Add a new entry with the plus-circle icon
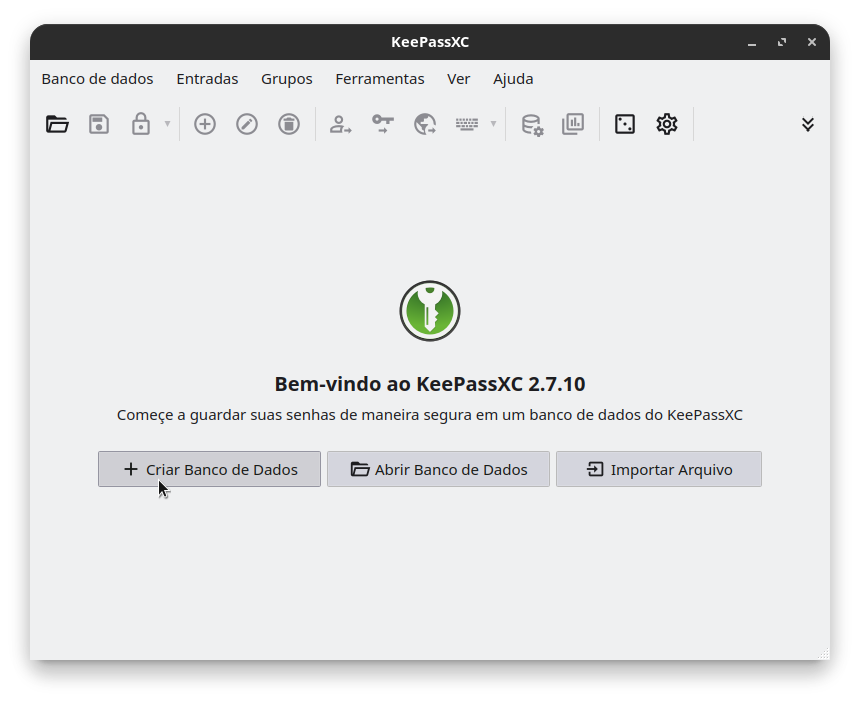This screenshot has height=701, width=860. click(x=205, y=125)
